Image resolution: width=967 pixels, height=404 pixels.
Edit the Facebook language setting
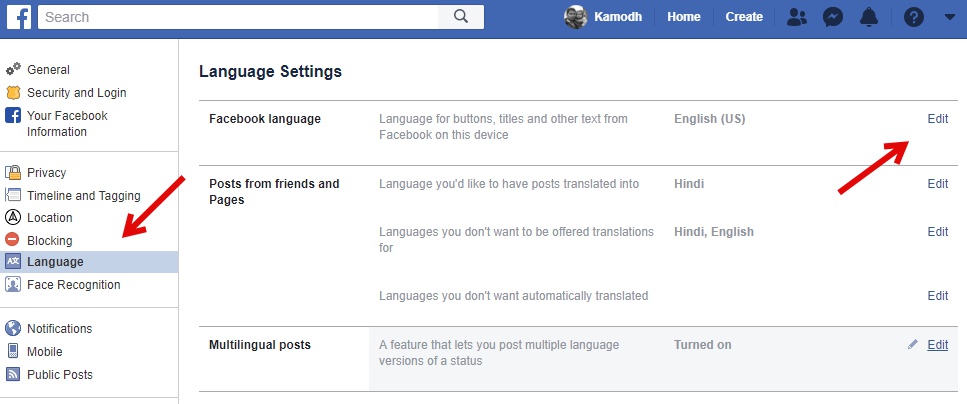point(937,118)
